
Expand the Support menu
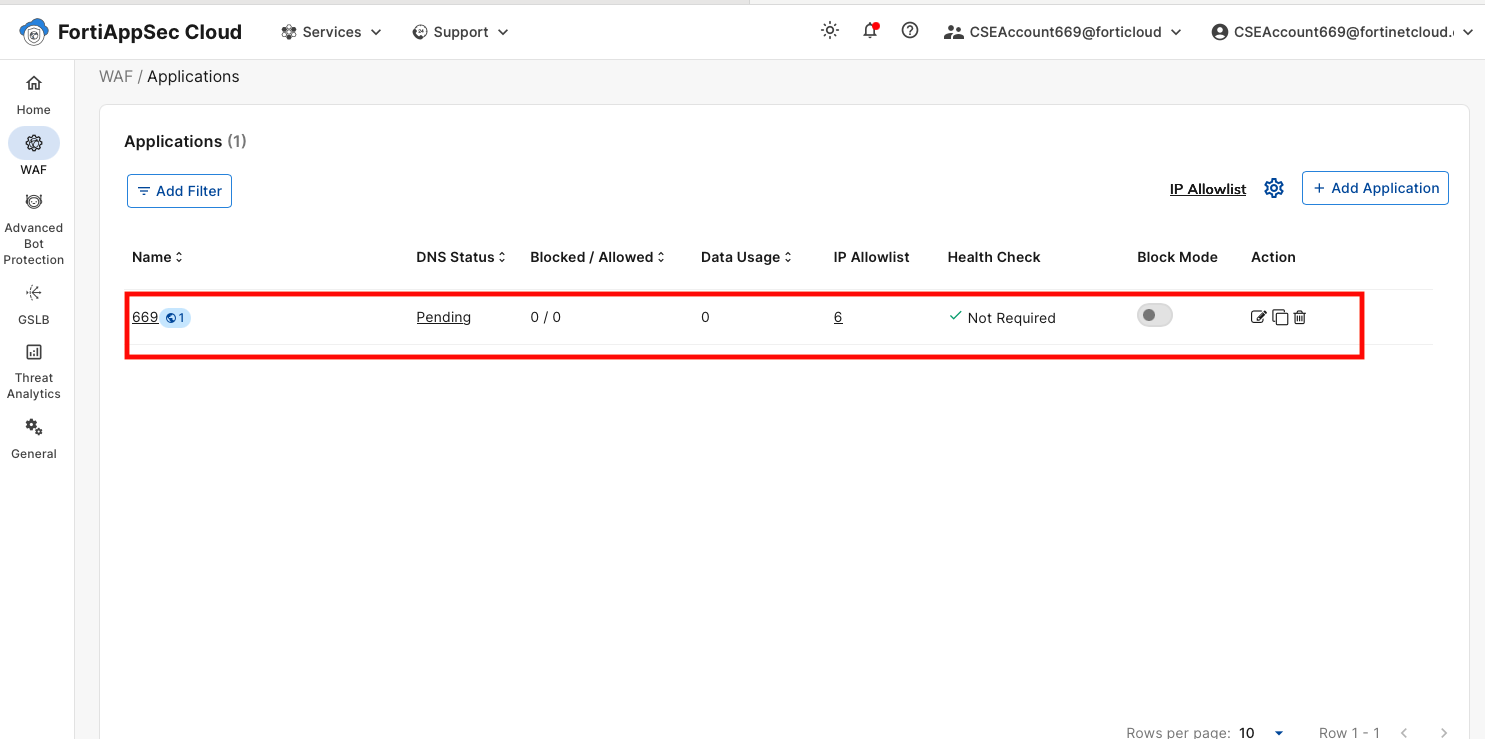point(460,32)
